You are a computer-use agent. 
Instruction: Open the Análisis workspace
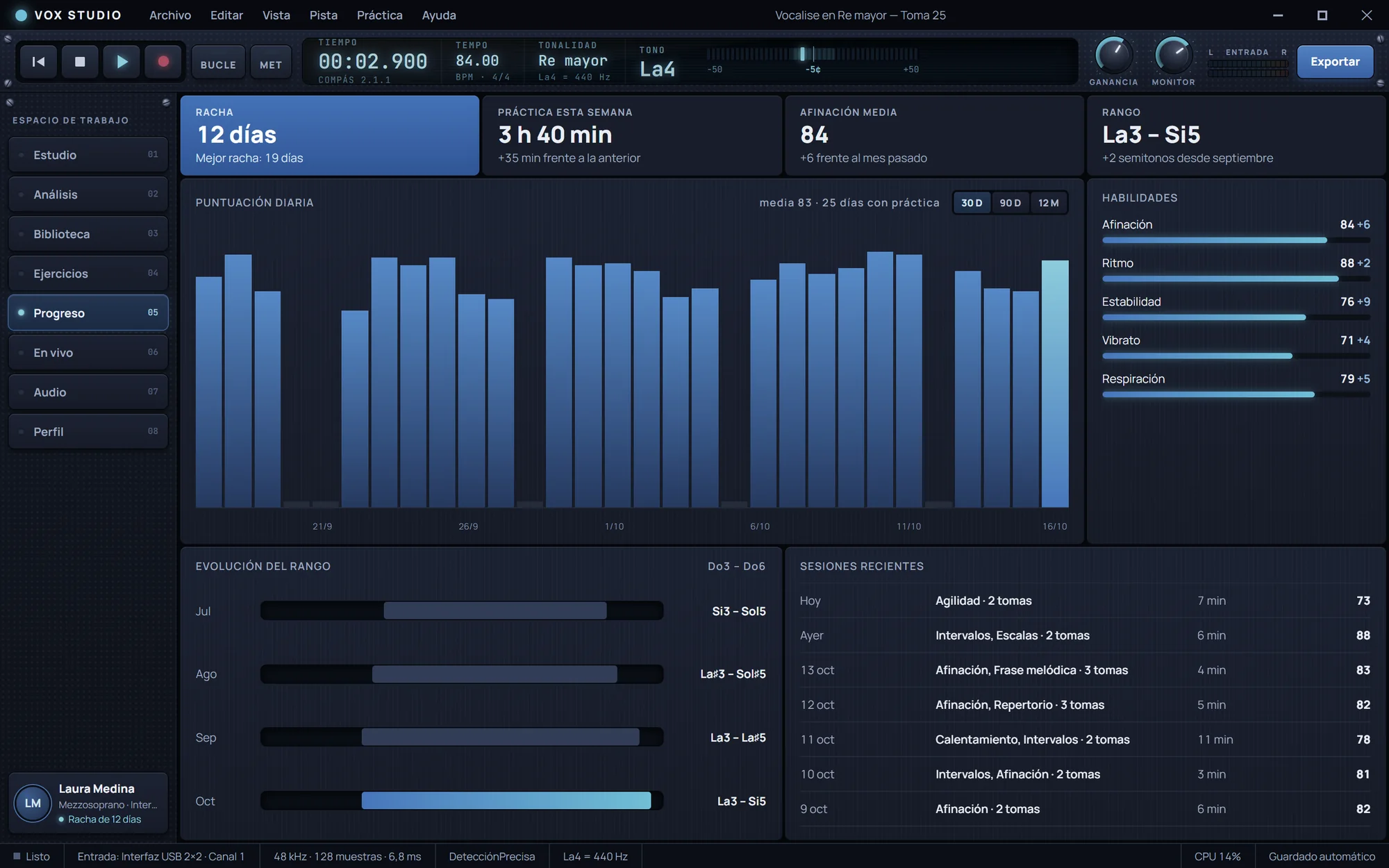pos(88,194)
